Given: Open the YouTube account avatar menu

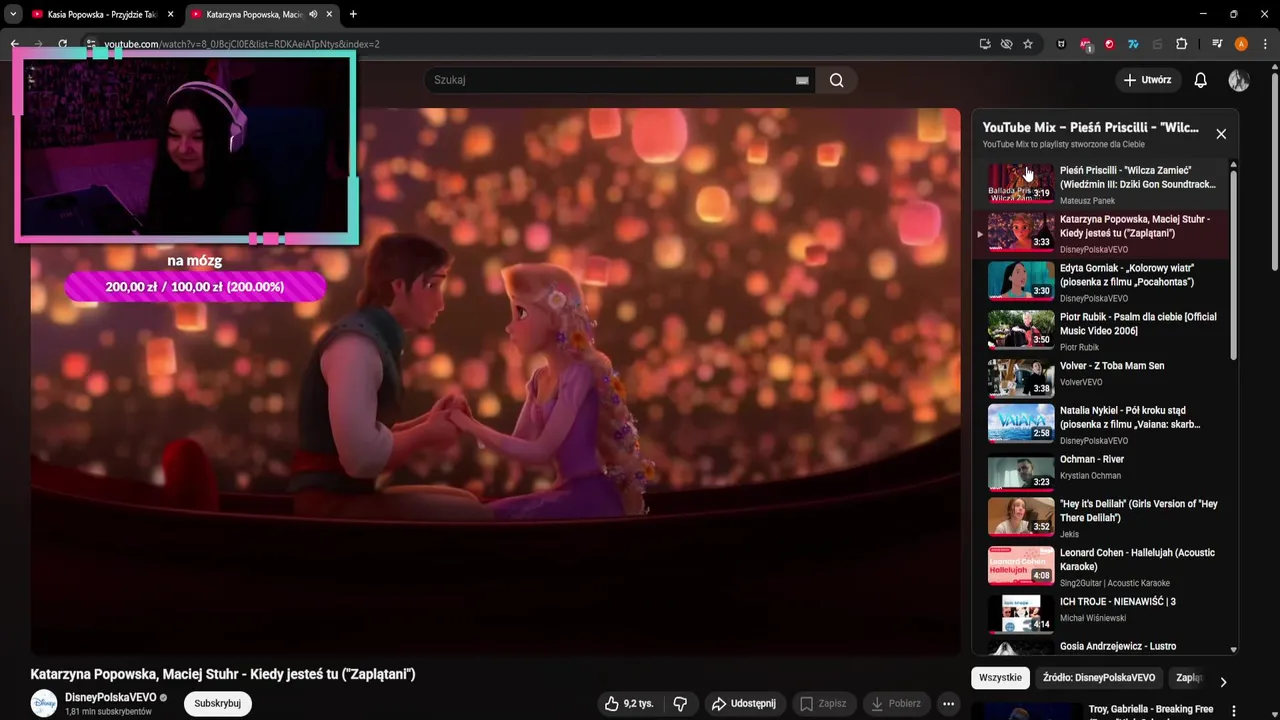Looking at the screenshot, I should click(1239, 80).
